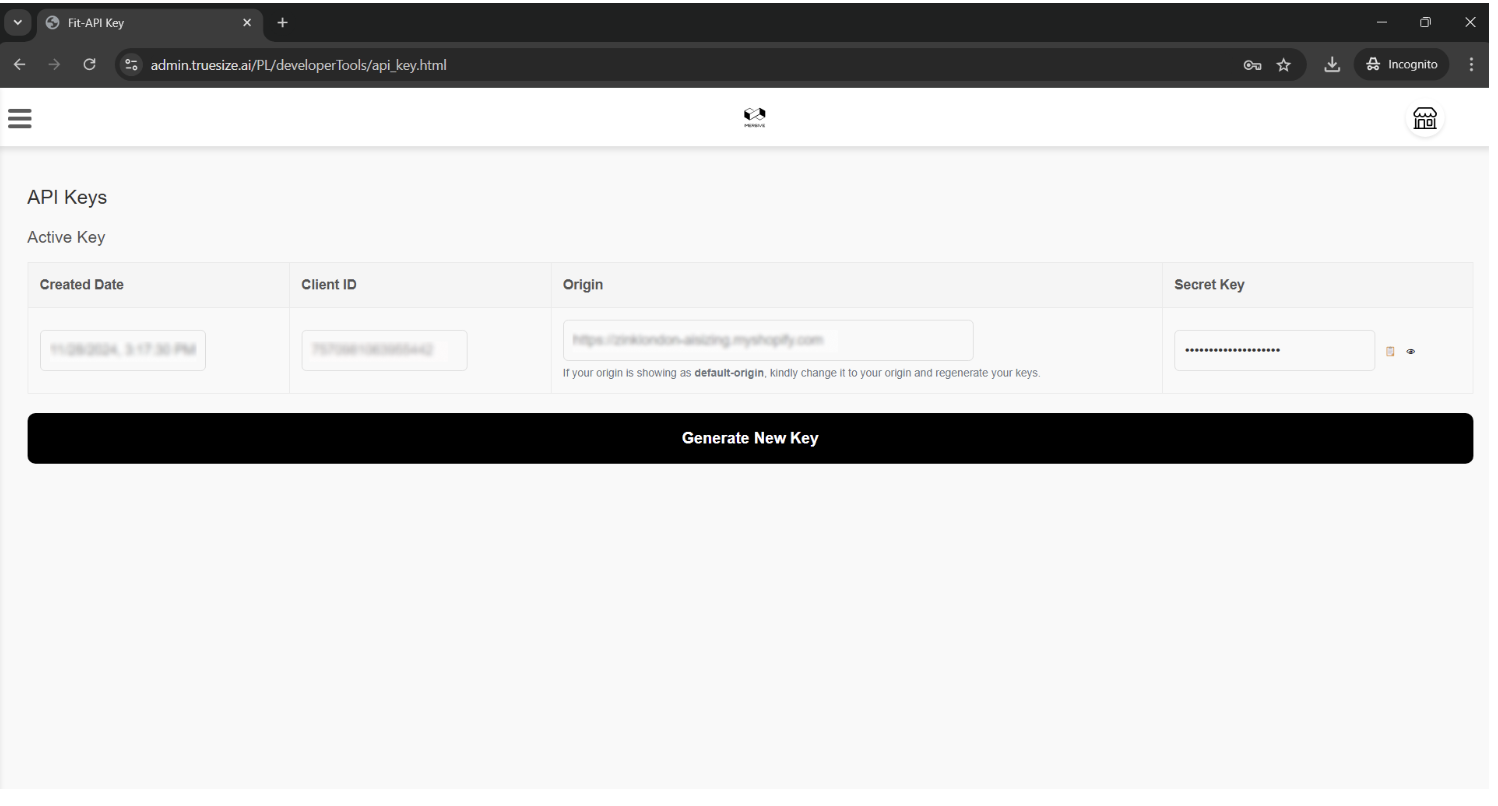
Task: Click the Origin URL input field
Action: point(768,340)
